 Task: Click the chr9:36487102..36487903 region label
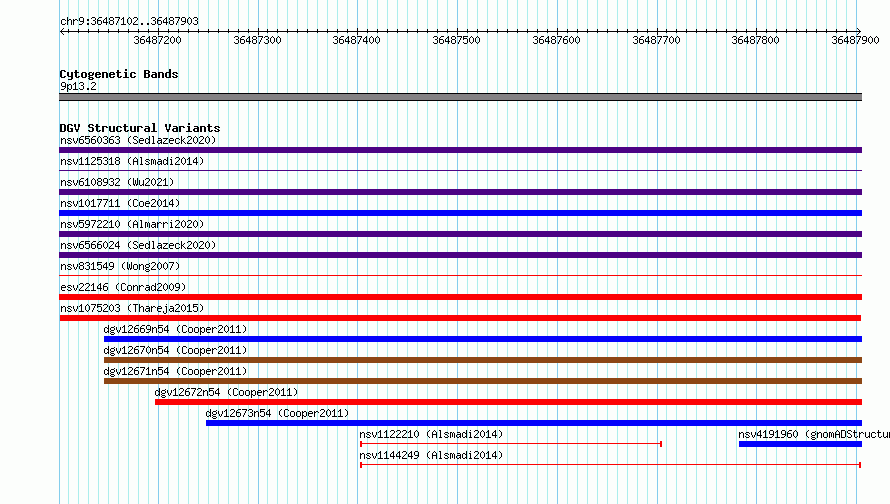coord(129,21)
